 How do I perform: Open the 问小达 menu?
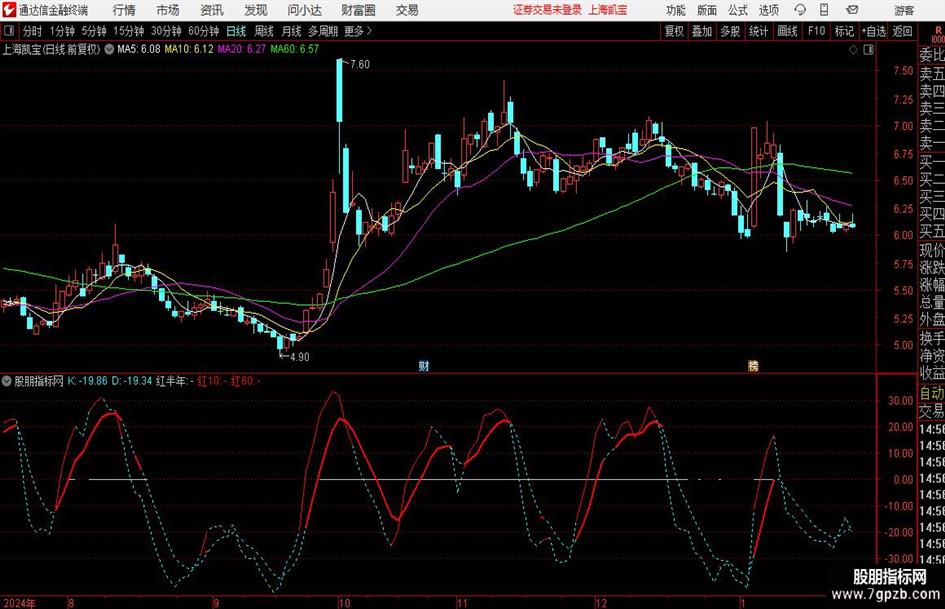point(304,10)
